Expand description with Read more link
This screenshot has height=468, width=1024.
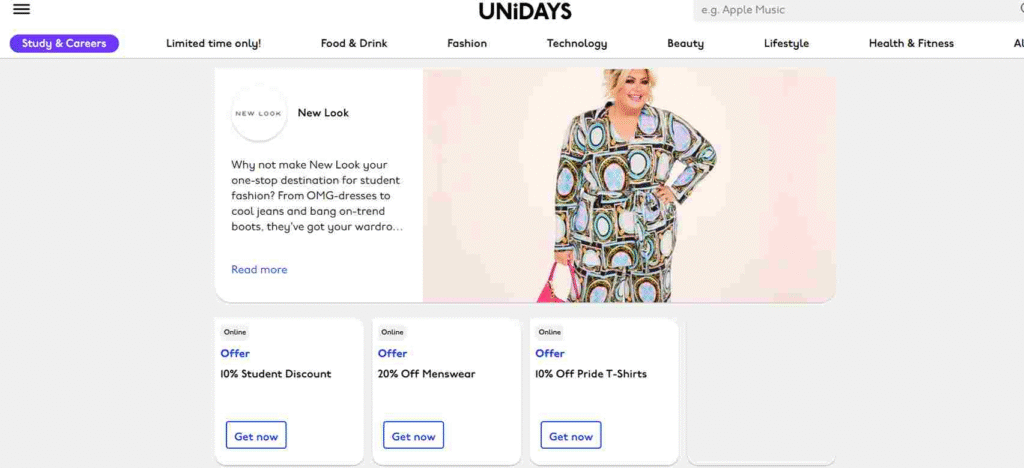tap(259, 270)
